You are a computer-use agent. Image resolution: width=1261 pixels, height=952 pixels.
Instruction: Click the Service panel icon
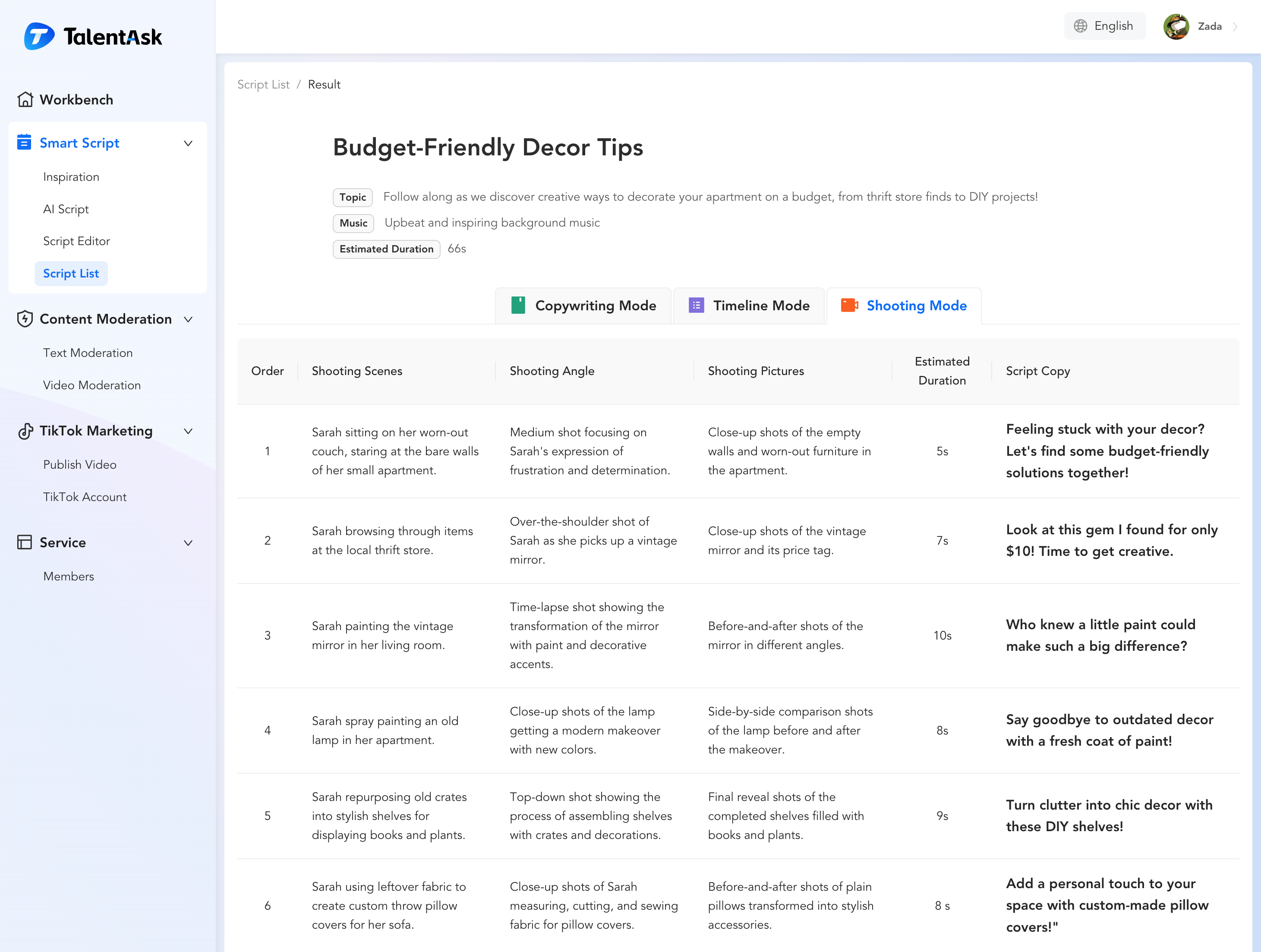[x=25, y=542]
